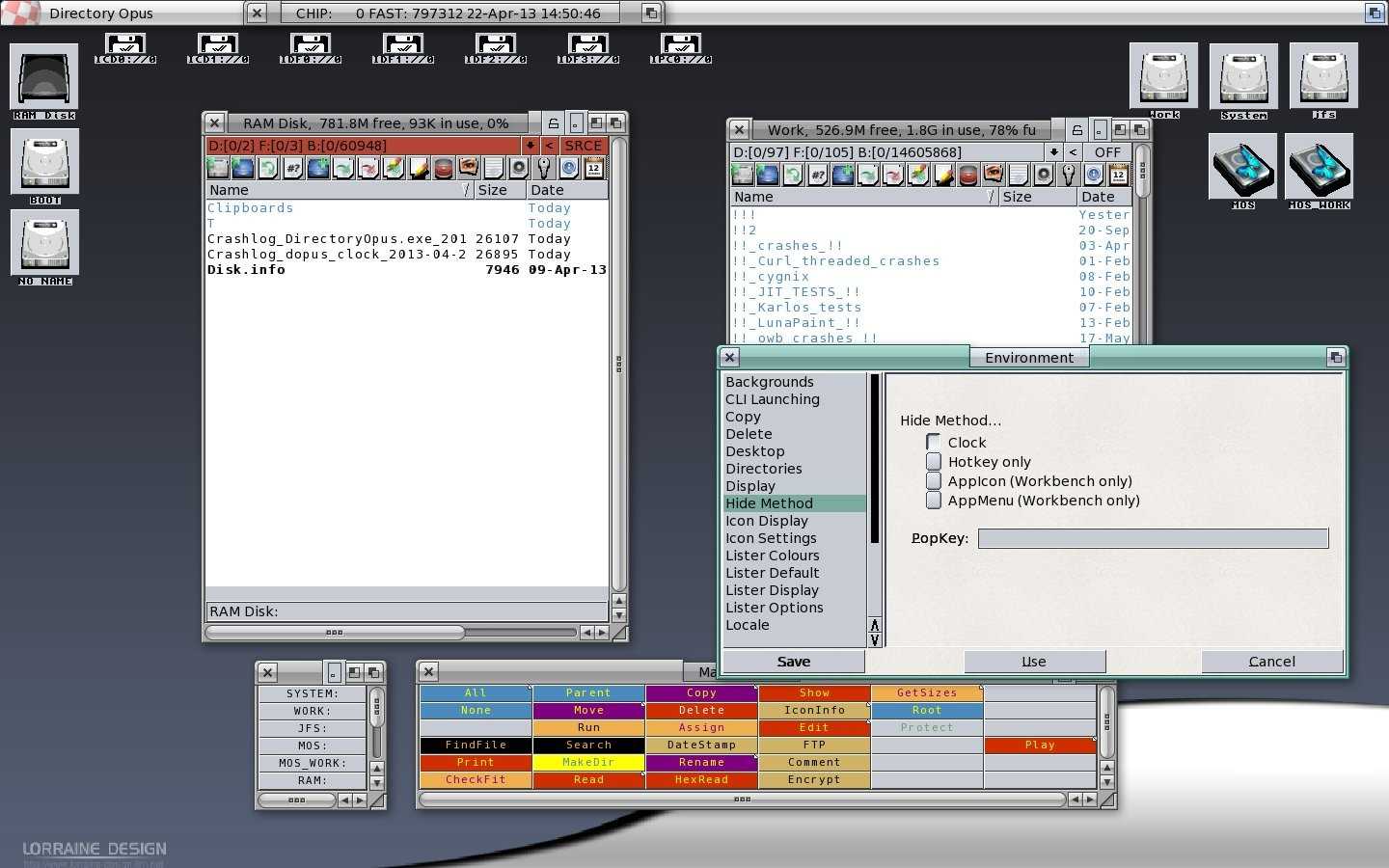Open the BOOT drive desktop icon
The width and height of the screenshot is (1389, 868).
point(44,165)
